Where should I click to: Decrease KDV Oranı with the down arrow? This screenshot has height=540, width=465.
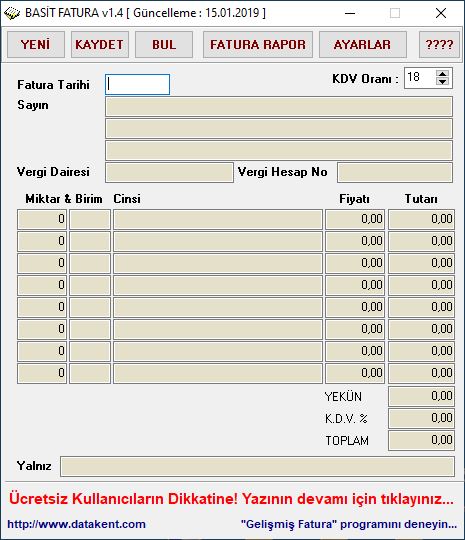(x=442, y=82)
